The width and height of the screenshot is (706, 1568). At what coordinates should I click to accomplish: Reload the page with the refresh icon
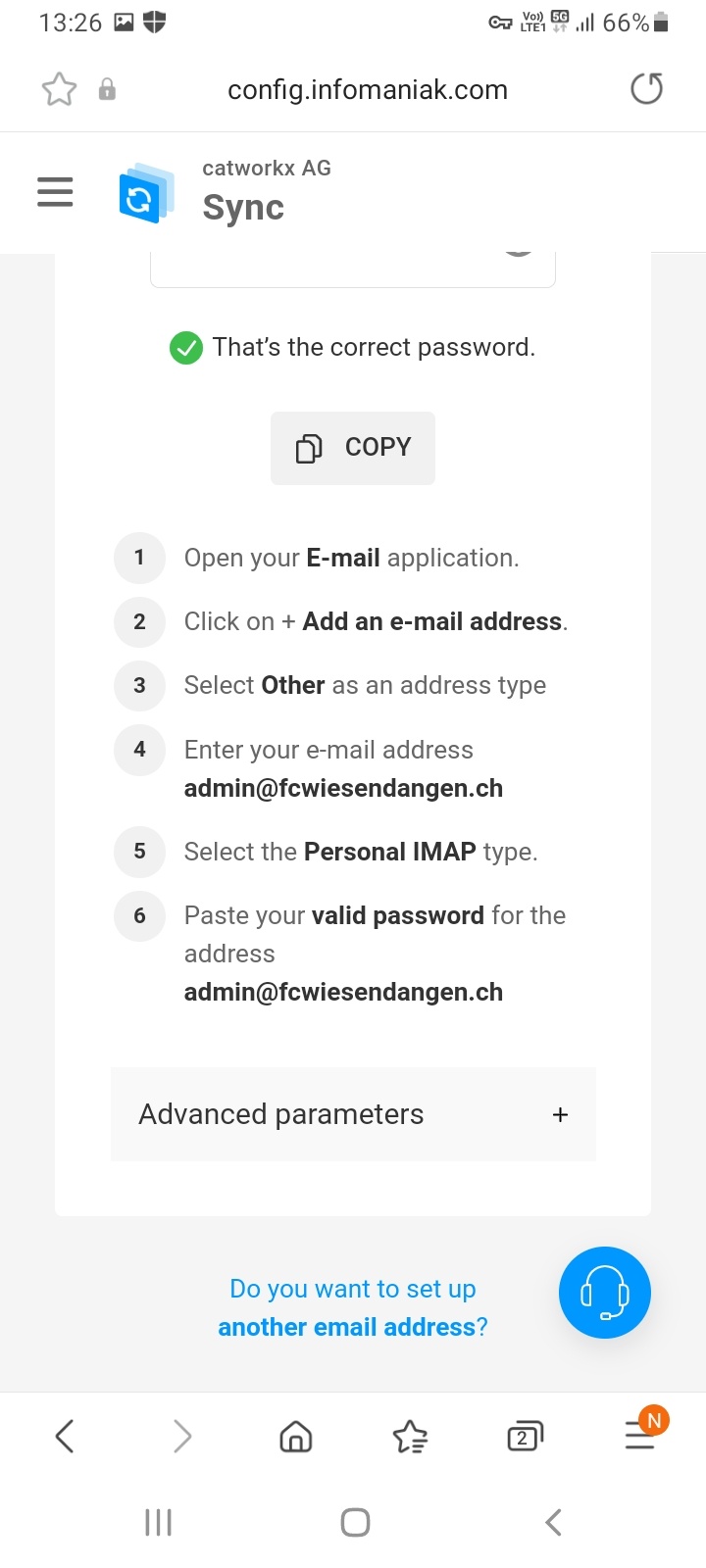646,89
